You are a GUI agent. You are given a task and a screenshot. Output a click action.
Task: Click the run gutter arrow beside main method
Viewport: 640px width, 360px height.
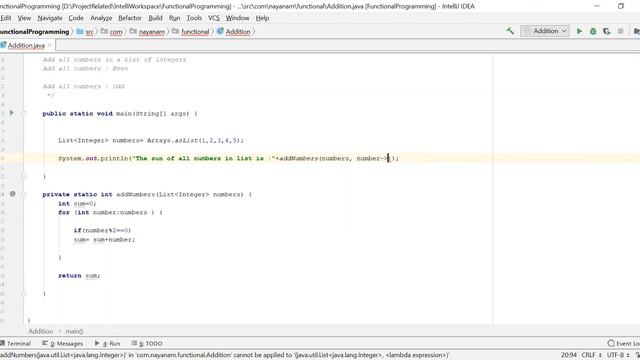tap(11, 113)
